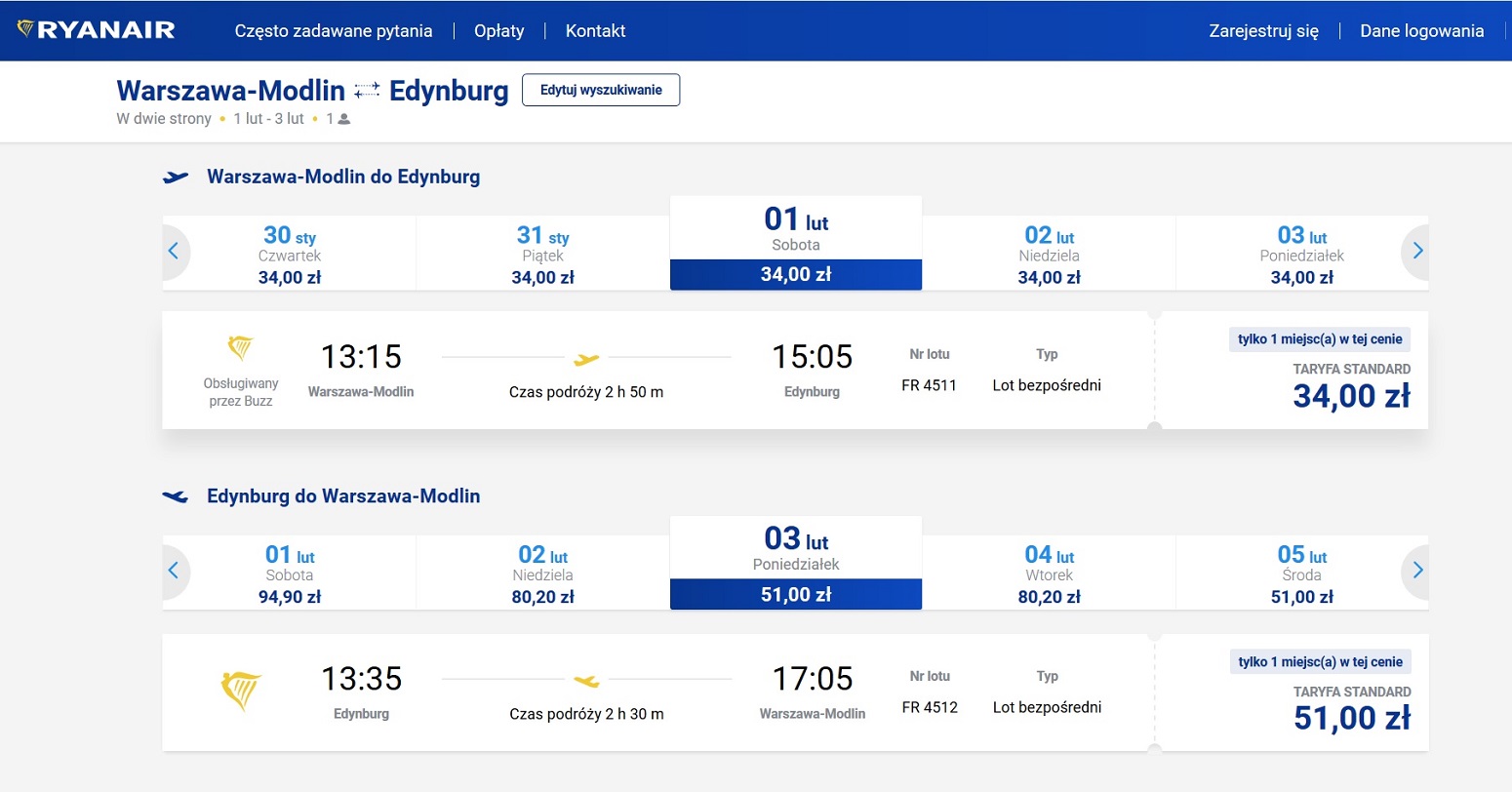Show earlier outbound dates with left arrow
1512x792 pixels.
coord(174,251)
